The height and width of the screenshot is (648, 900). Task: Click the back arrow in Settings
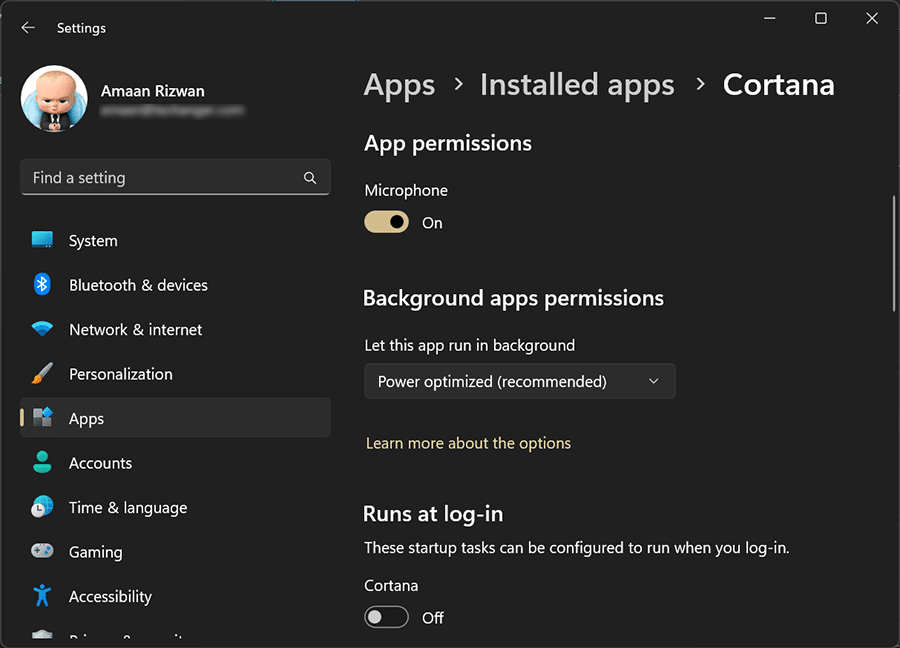[x=28, y=28]
